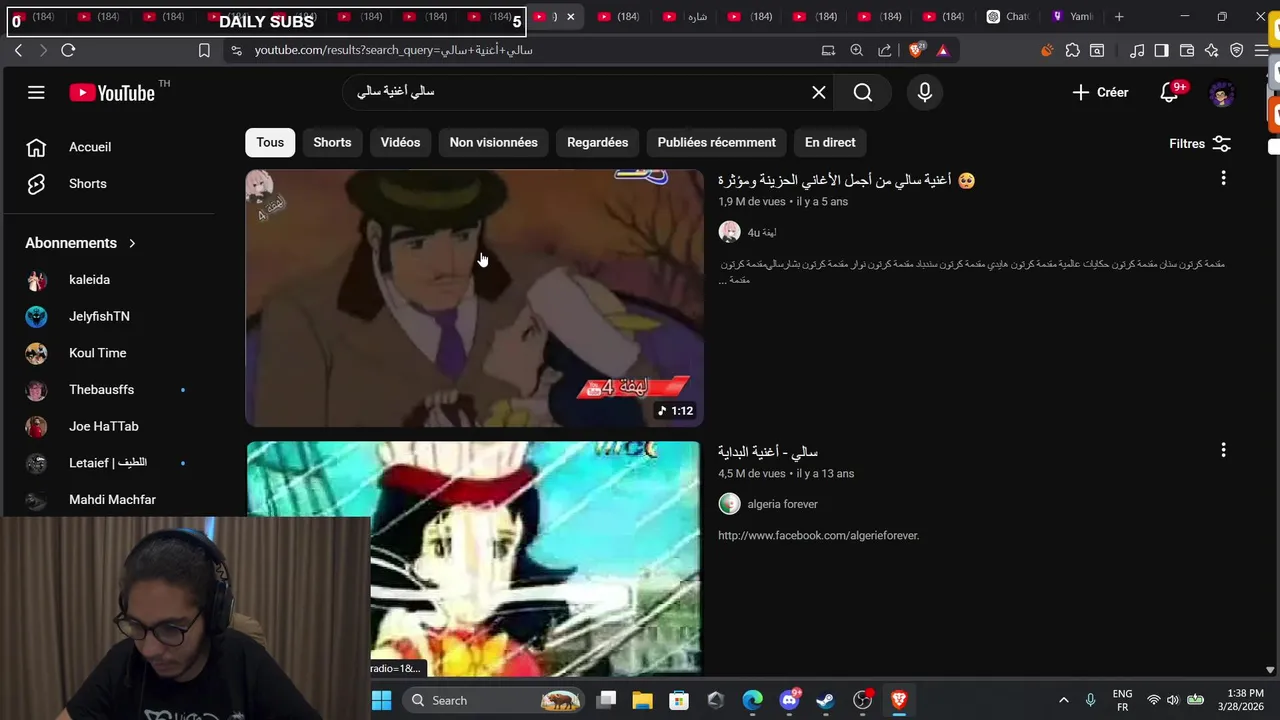Open first video's three-dot options menu
Screen dimensions: 1280x720
click(1223, 178)
